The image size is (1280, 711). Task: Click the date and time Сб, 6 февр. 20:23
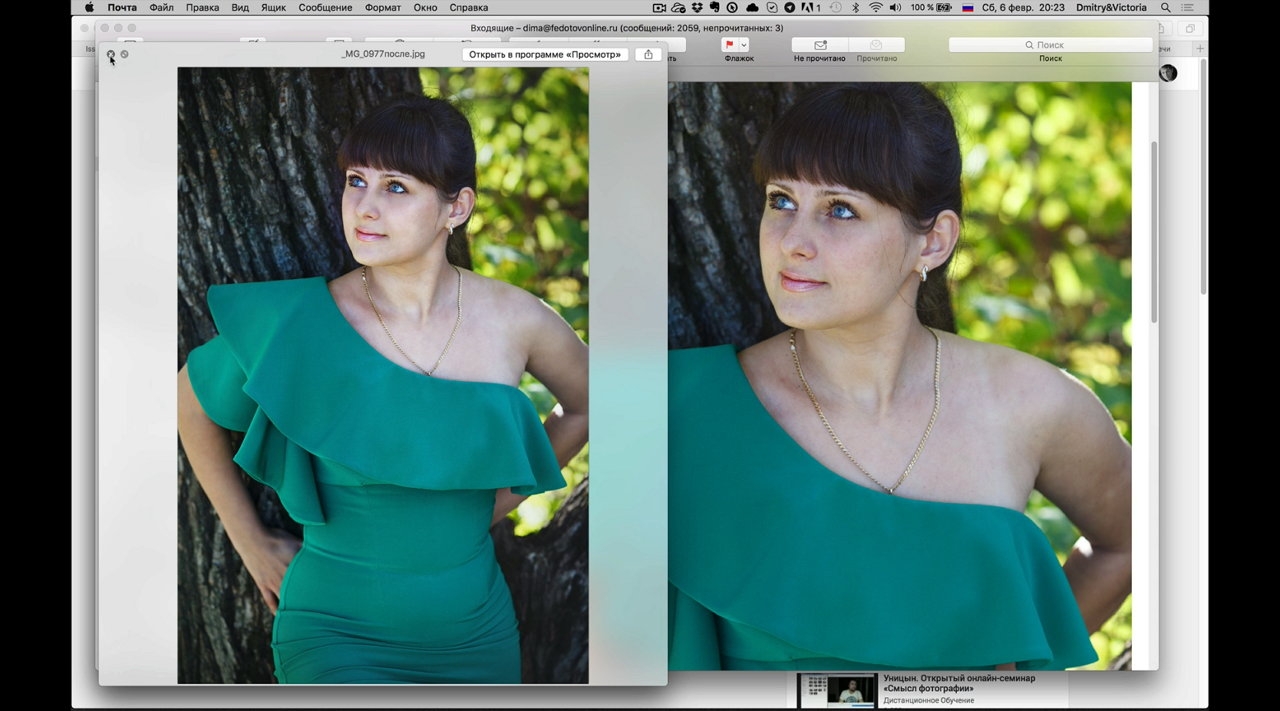coord(1022,7)
